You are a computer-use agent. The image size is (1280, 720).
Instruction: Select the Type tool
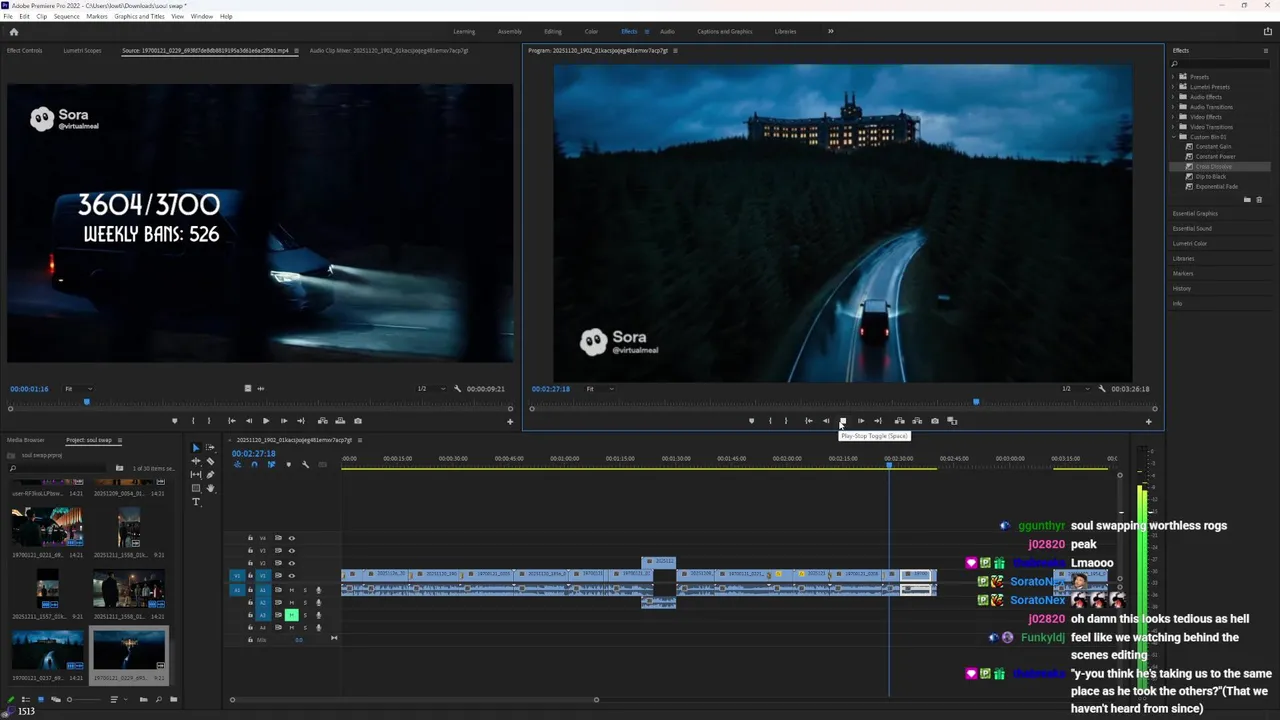[x=196, y=502]
